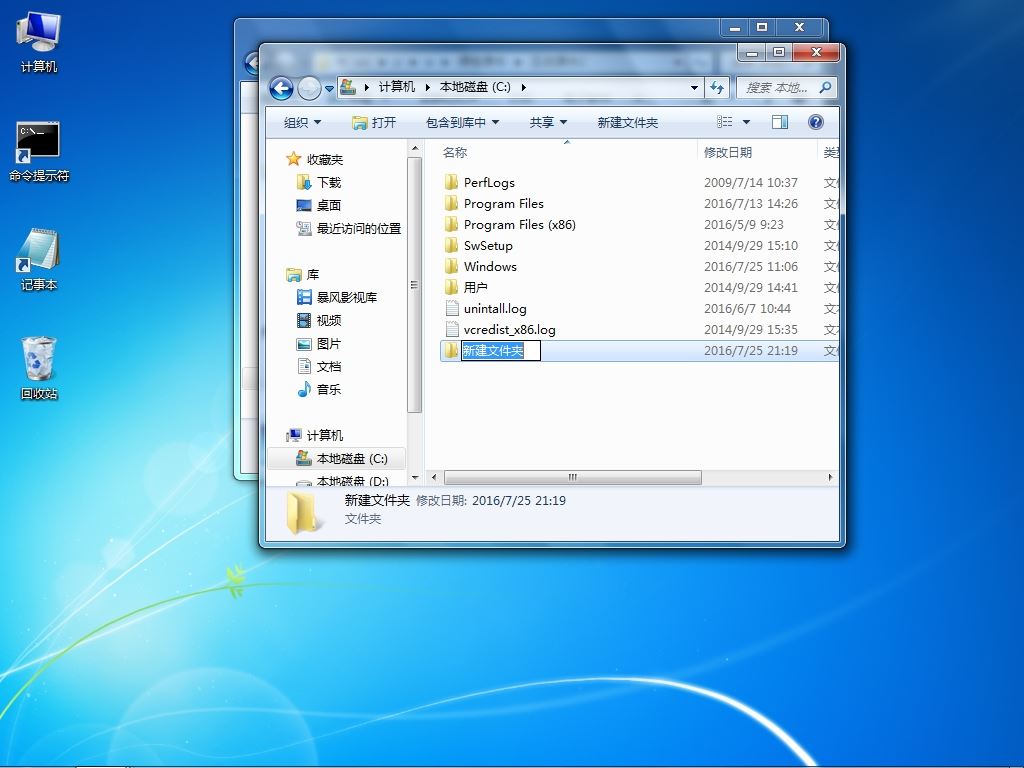Open the recent pages history dropdown arrow
Screen dimensions: 1024x768
[329, 88]
